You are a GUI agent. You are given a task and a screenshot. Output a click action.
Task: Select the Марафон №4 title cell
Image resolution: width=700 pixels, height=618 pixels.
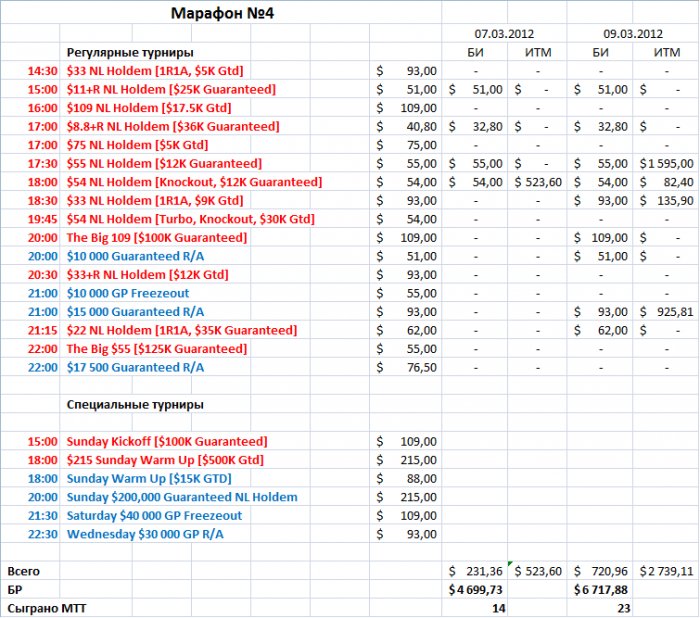(x=222, y=13)
